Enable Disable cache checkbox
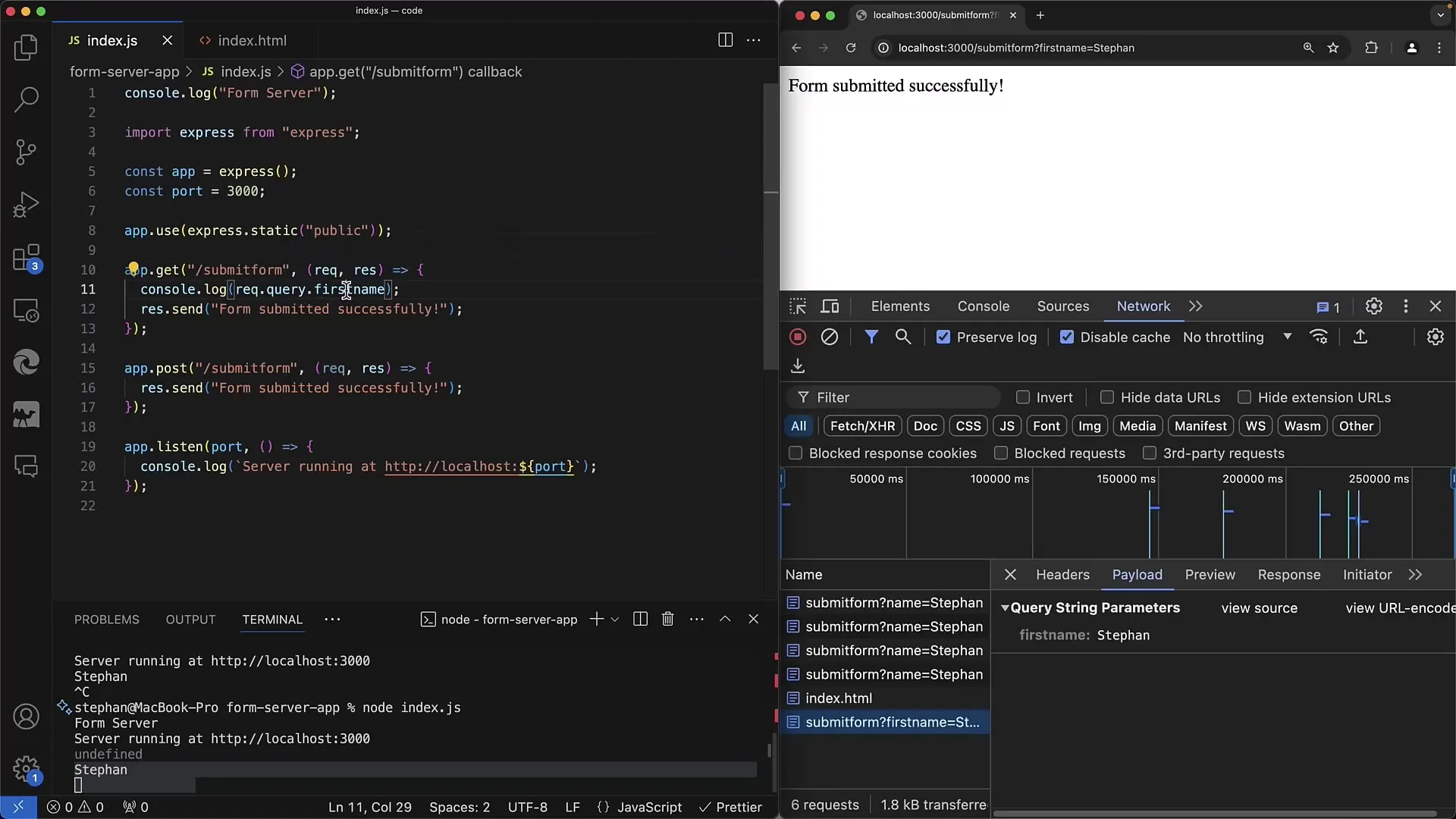Viewport: 1456px width, 819px height. [x=1067, y=337]
